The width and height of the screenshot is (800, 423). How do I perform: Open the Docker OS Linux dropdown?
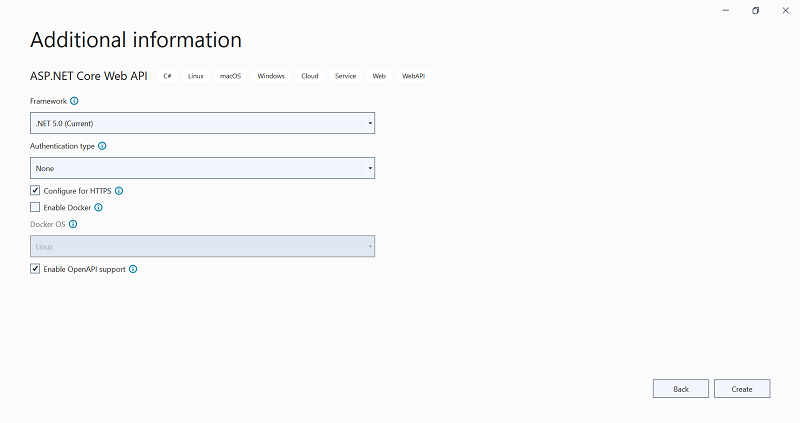202,246
